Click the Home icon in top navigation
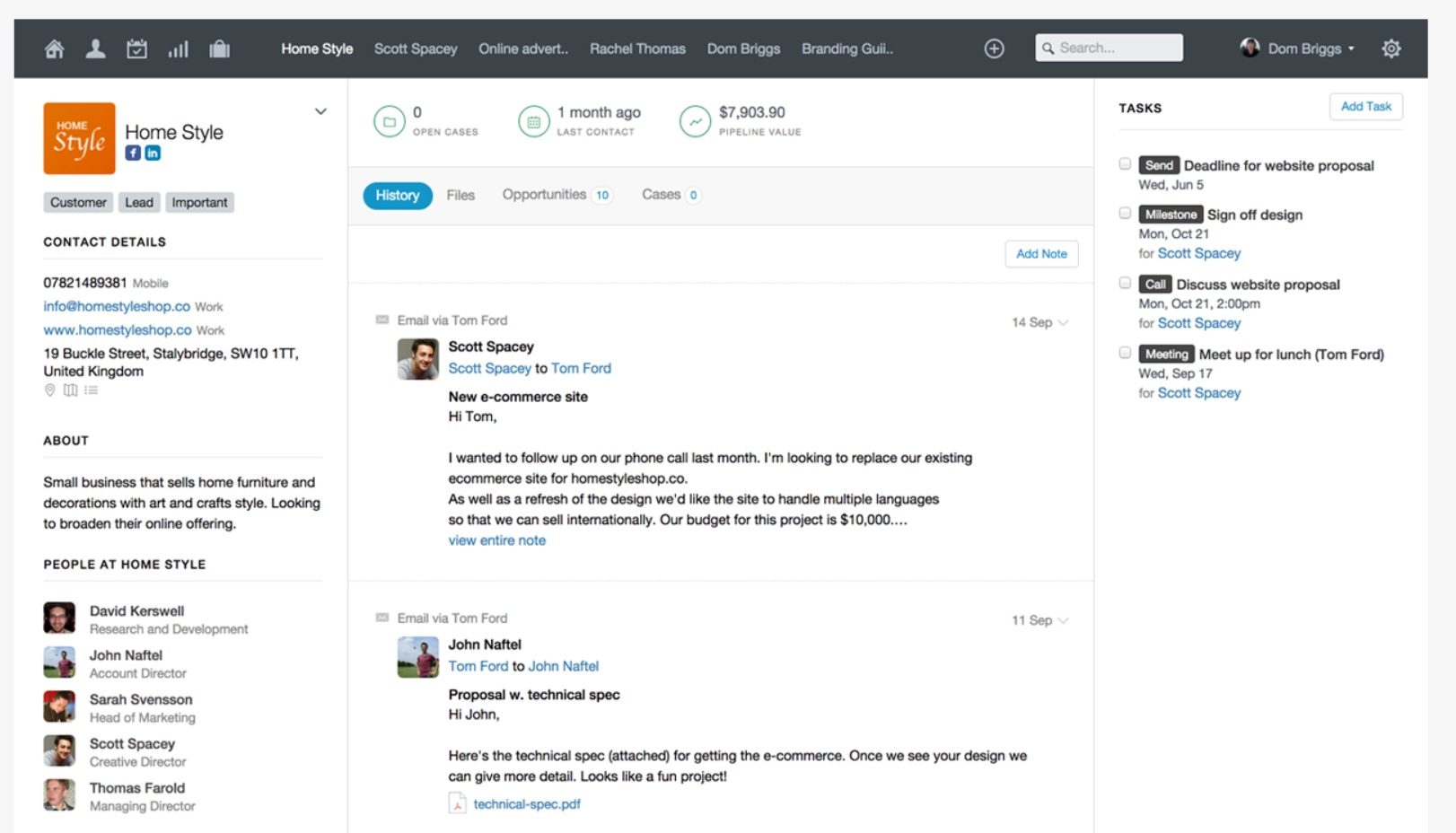 pos(54,49)
